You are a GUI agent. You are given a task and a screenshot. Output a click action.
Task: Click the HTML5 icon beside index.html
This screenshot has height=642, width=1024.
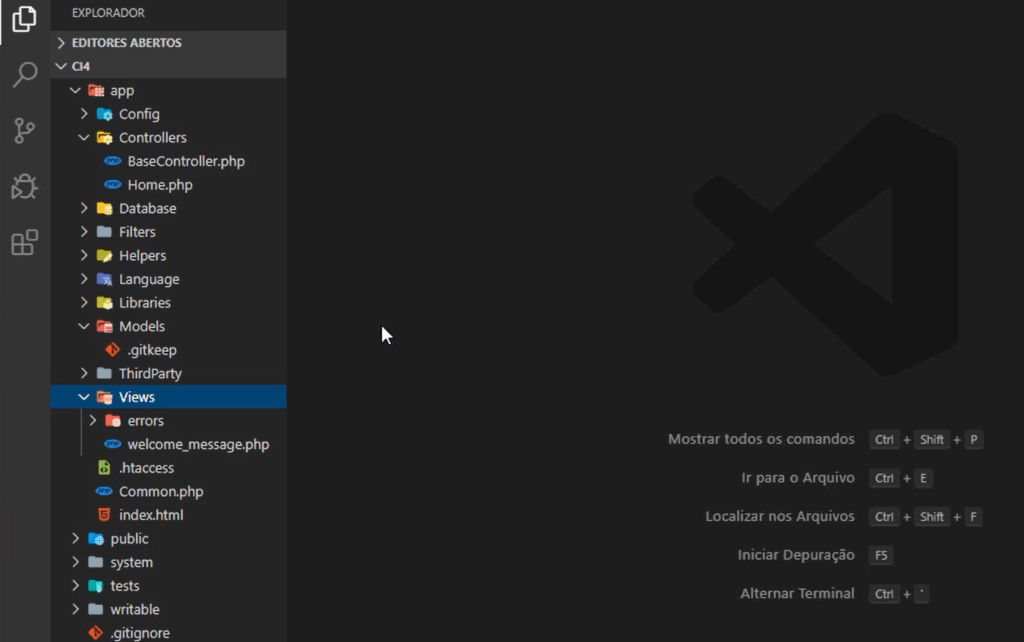point(104,515)
